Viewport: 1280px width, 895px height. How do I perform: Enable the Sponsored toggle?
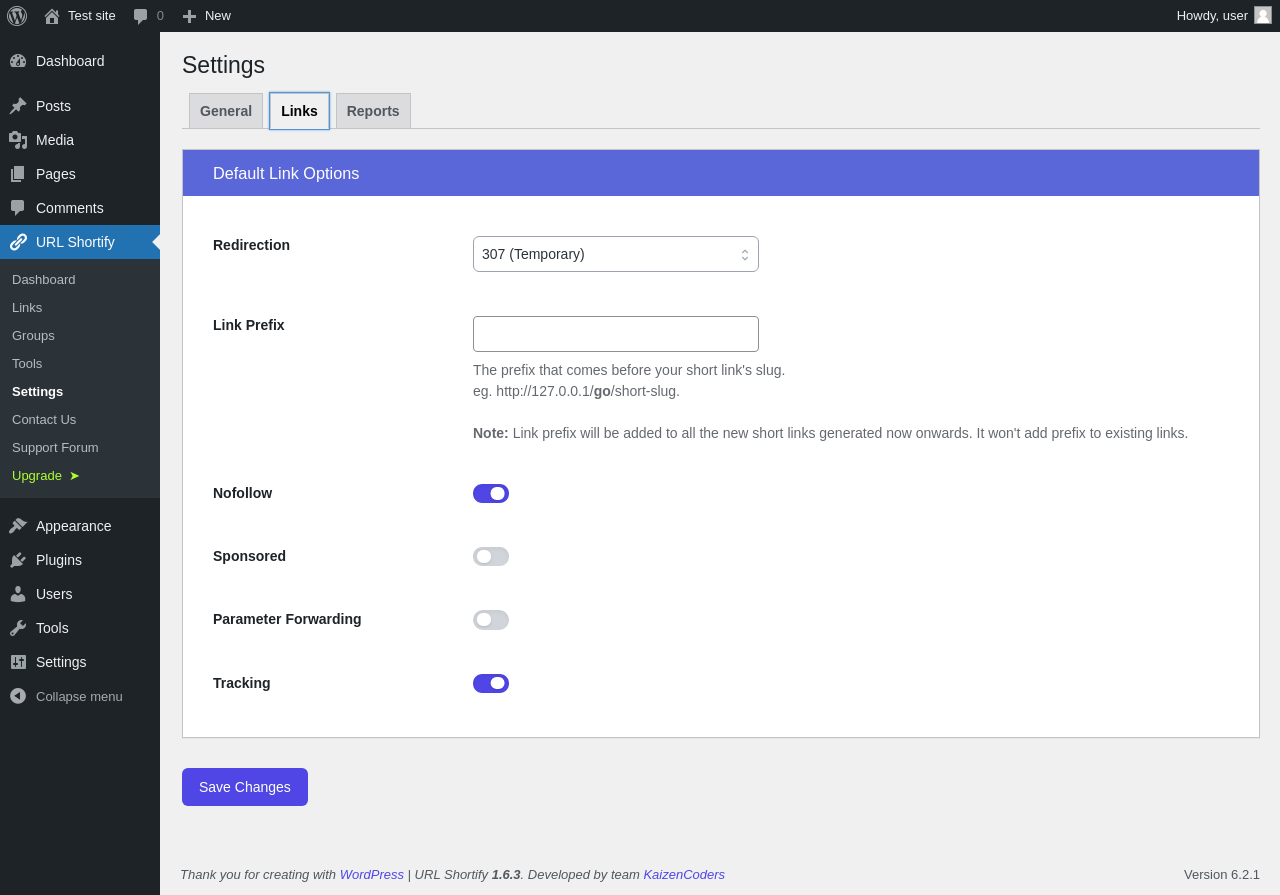(491, 556)
